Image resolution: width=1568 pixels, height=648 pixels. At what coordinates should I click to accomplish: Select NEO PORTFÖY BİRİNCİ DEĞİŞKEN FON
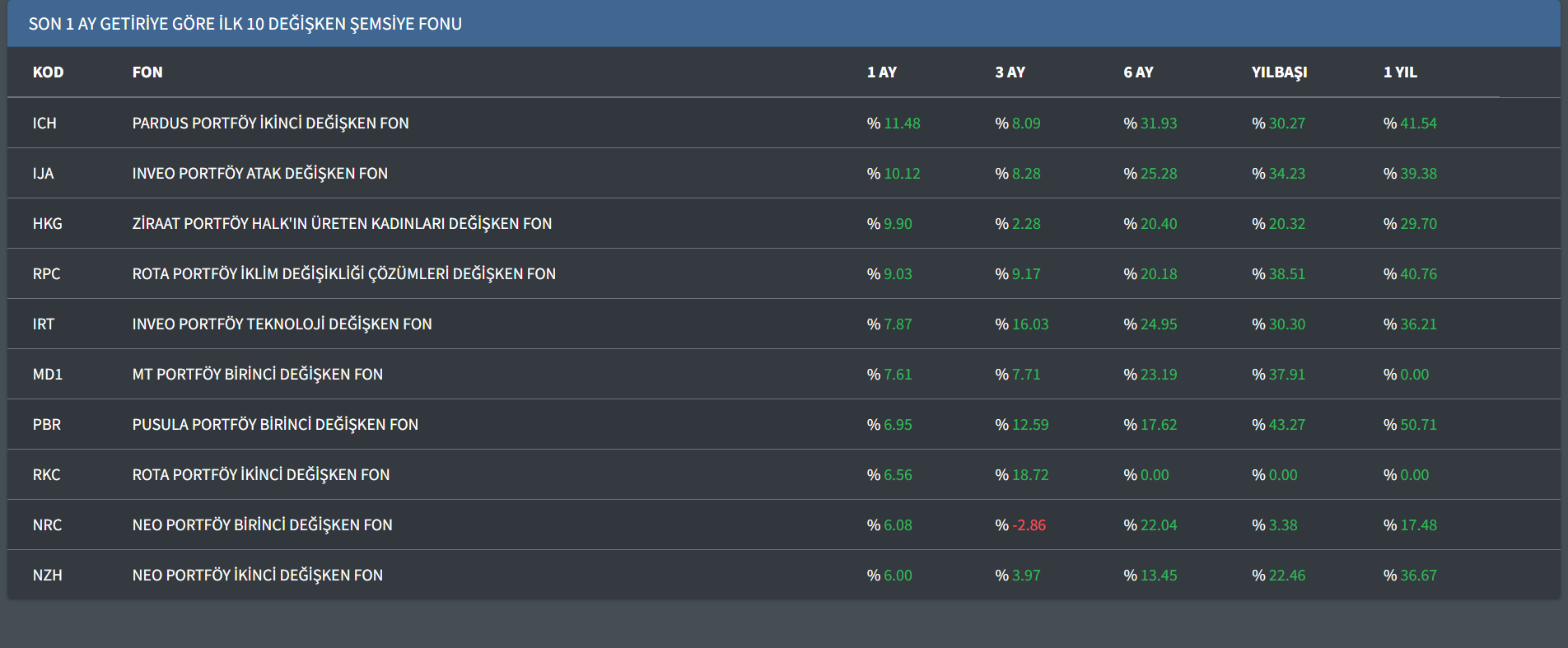tap(262, 525)
